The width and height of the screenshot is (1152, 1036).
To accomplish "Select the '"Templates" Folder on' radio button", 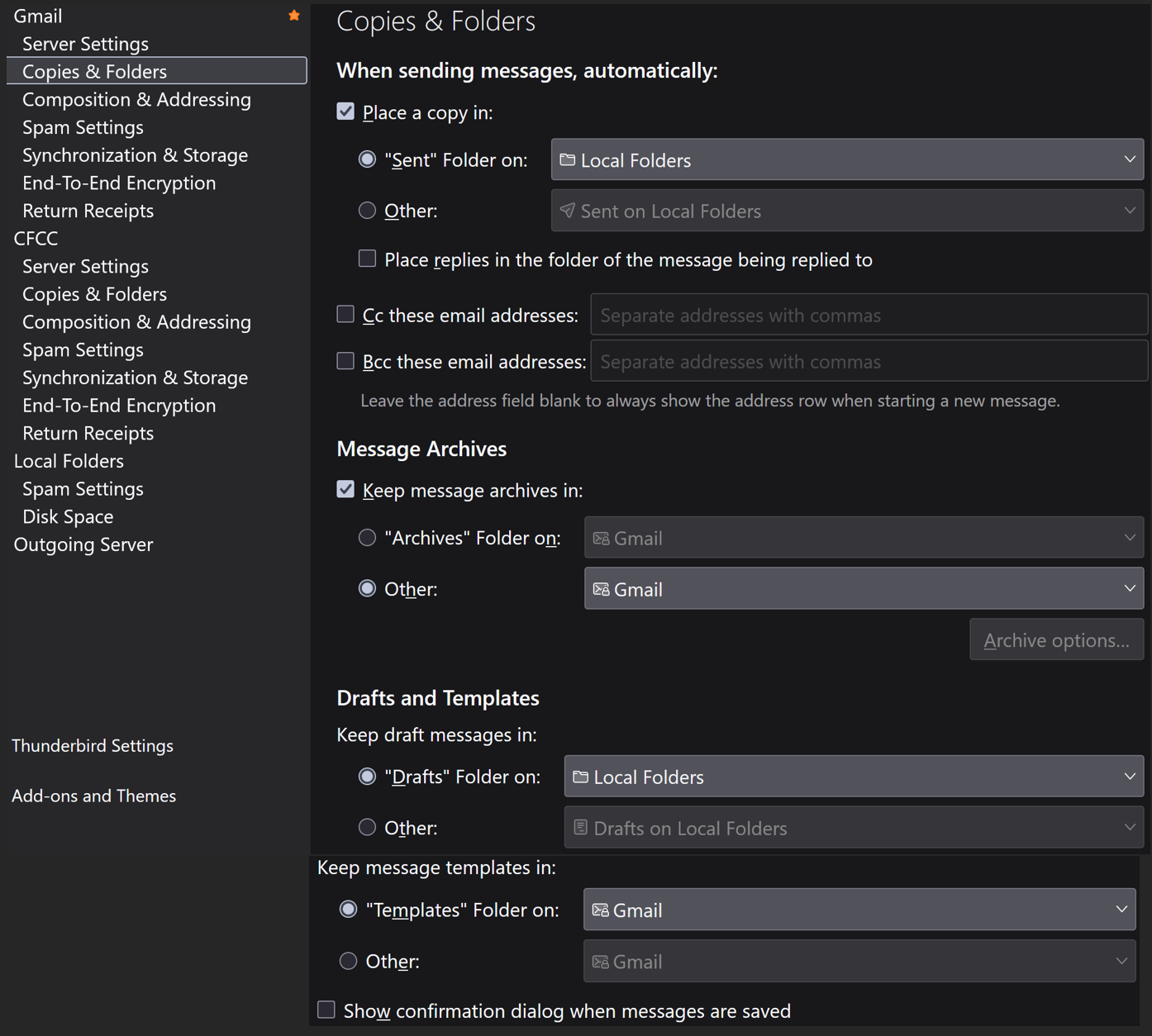I will click(348, 910).
